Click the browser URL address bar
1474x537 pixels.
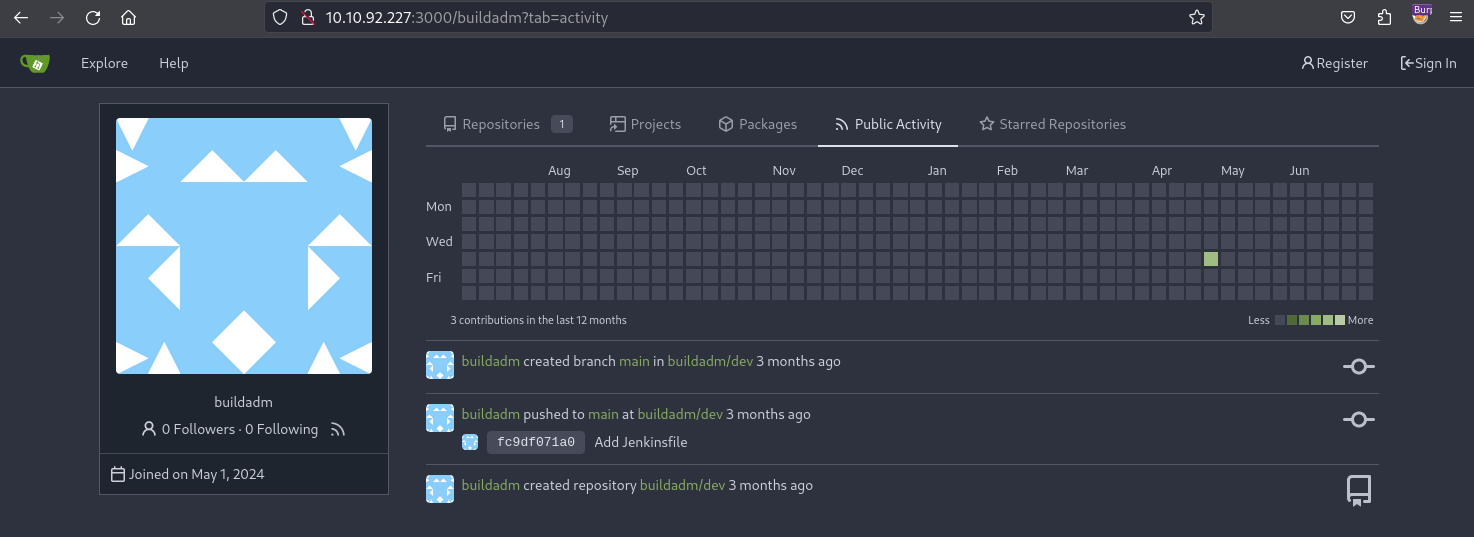pos(738,17)
